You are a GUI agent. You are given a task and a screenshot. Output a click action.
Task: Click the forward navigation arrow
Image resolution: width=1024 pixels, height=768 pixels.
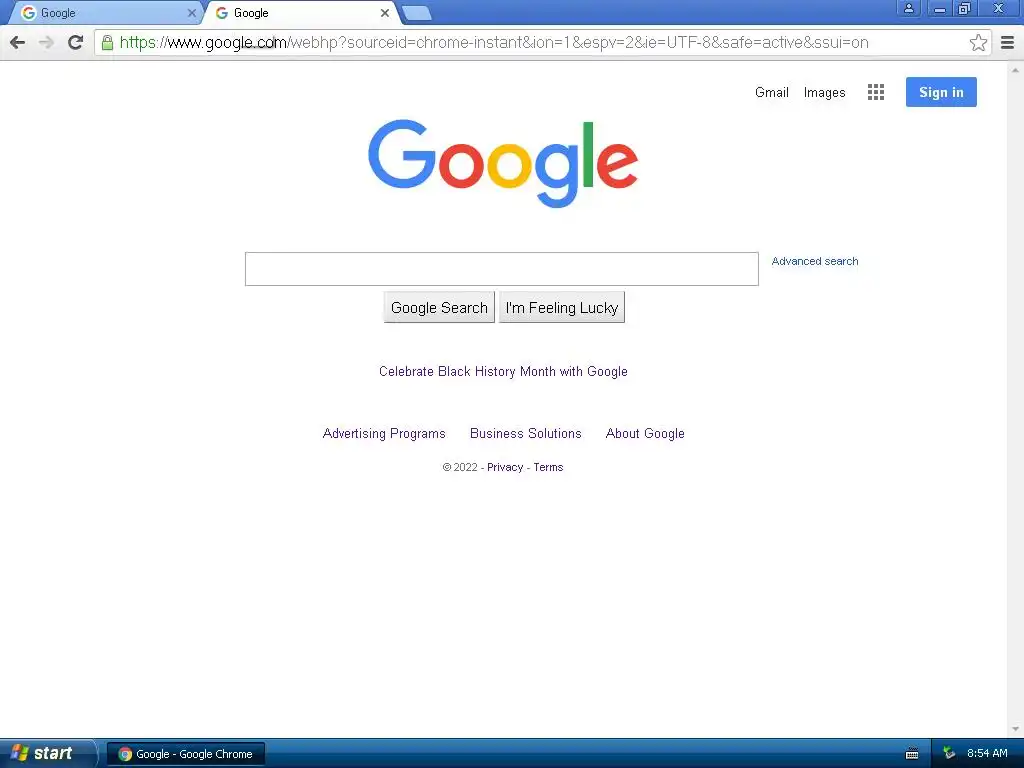point(46,42)
